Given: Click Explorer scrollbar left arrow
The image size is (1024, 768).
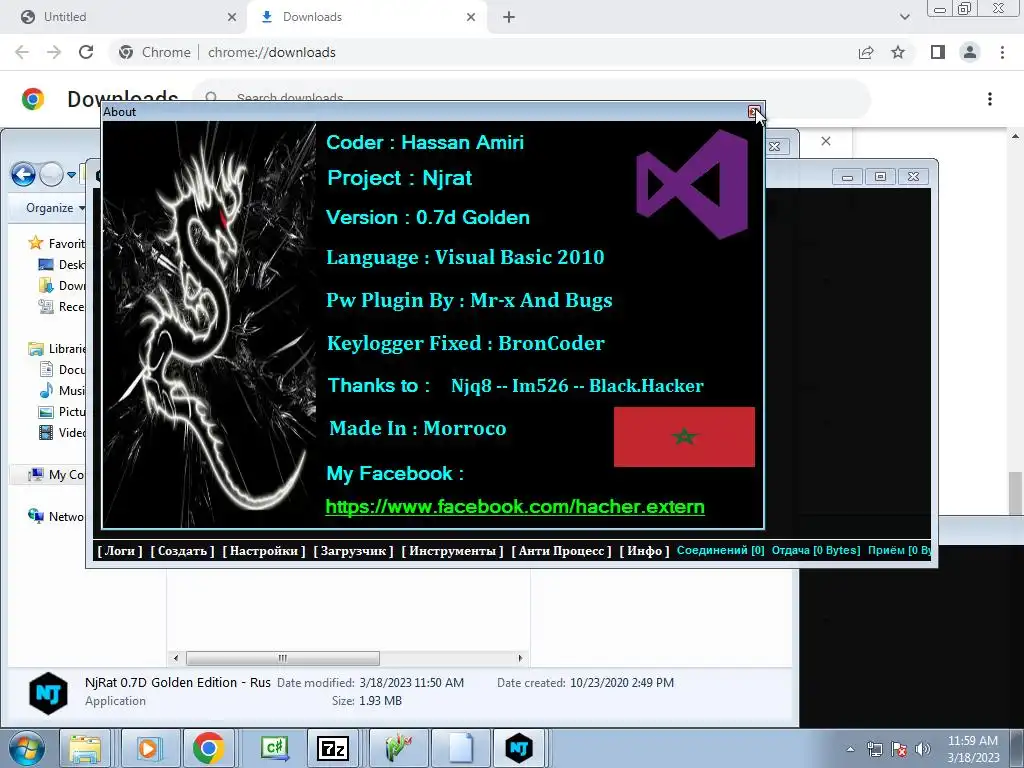Looking at the screenshot, I should [x=175, y=658].
